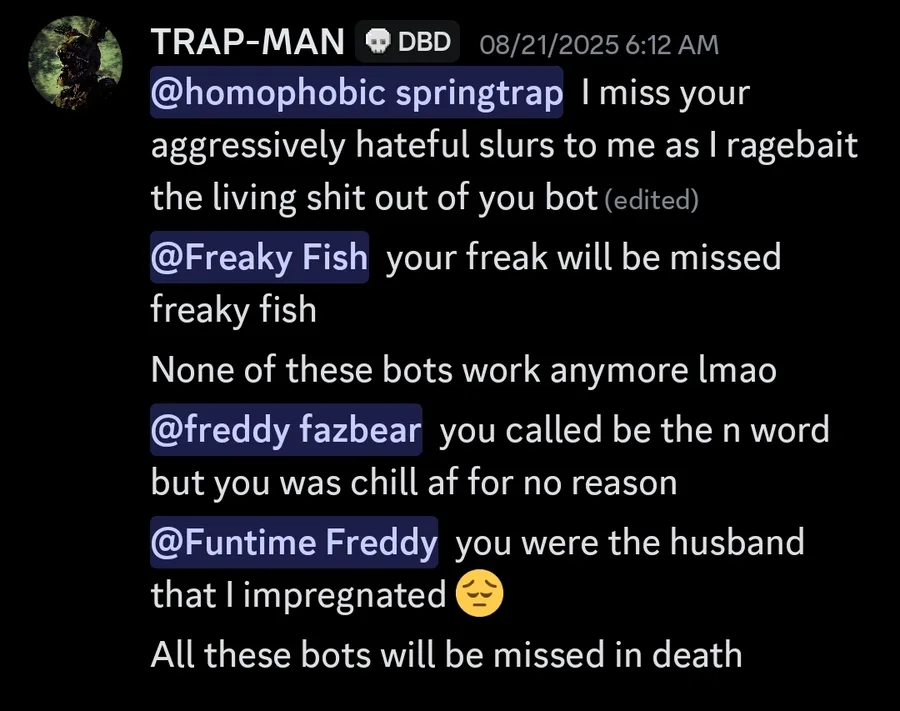Click the "but you was chill af" line
Viewport: 900px width, 711px height.
coord(414,483)
